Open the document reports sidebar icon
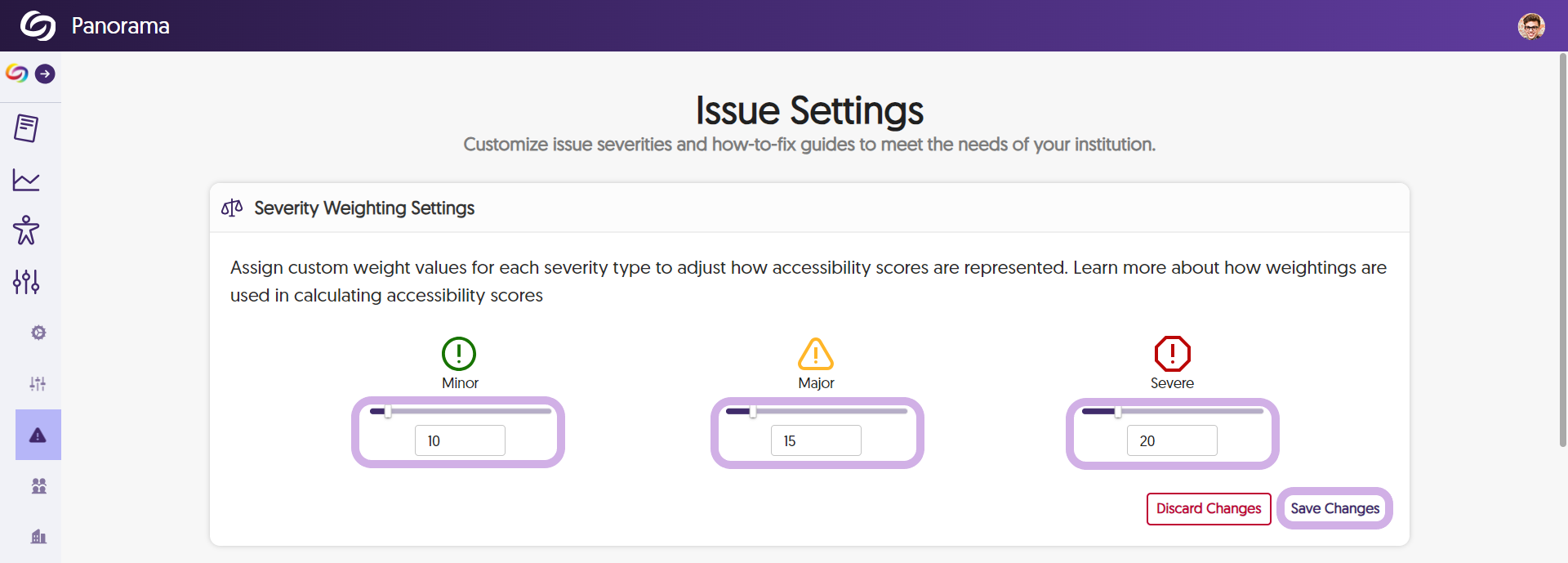 (26, 128)
